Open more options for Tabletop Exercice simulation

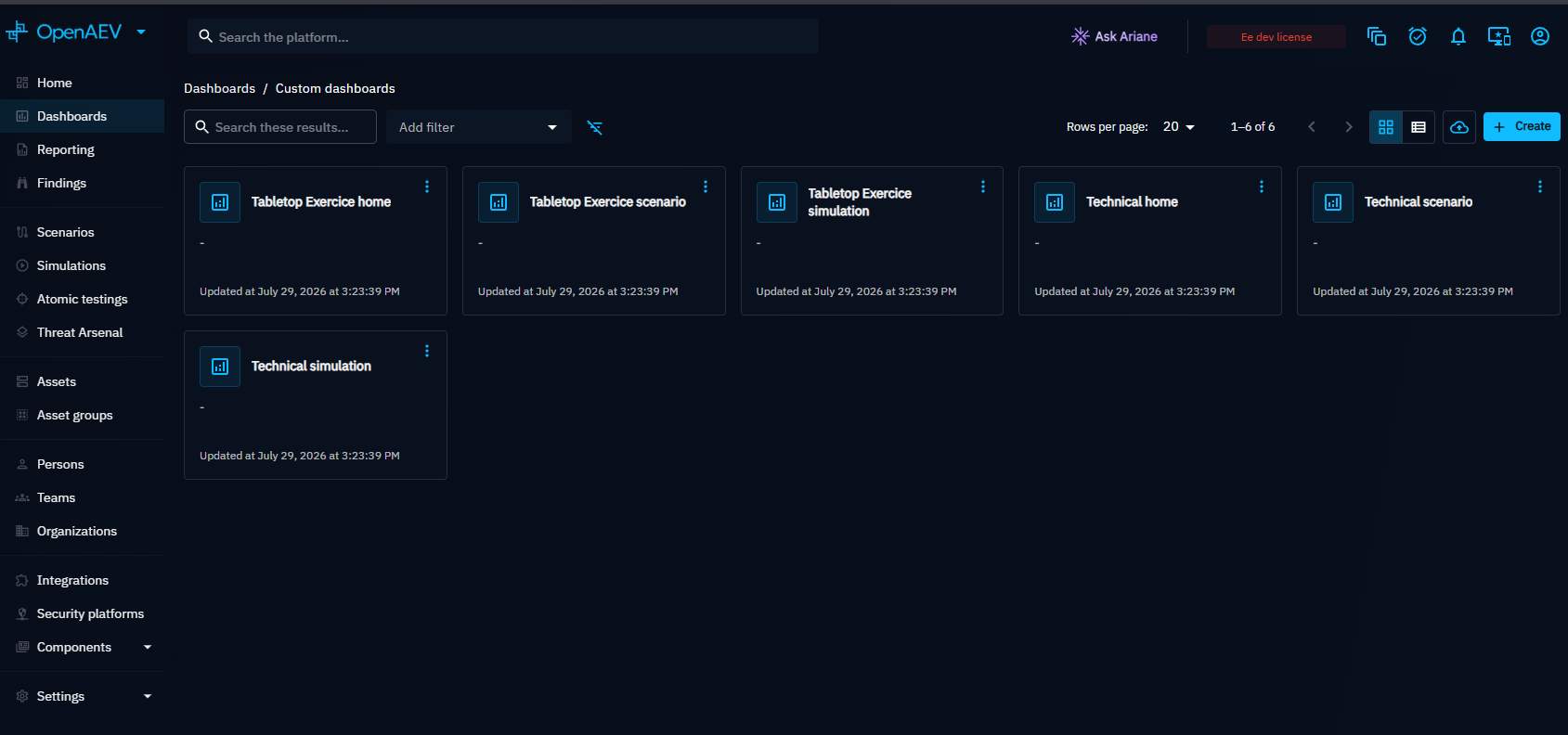click(x=983, y=187)
